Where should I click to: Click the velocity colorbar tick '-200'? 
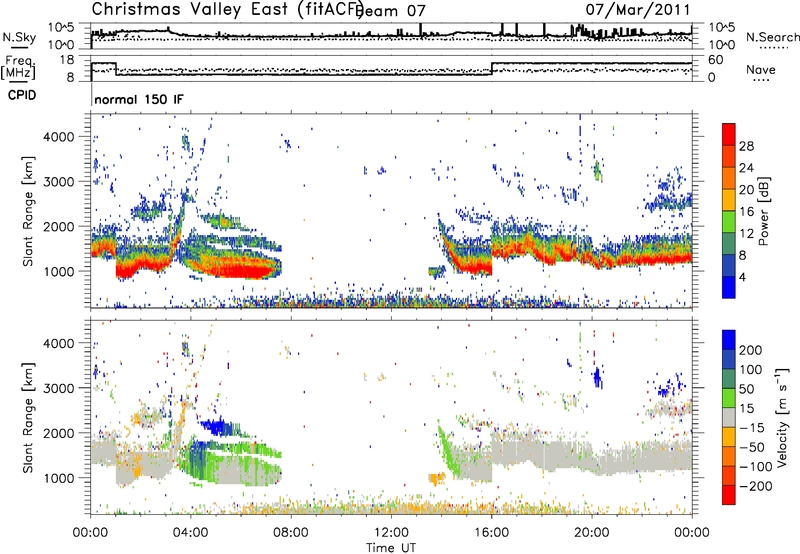[x=756, y=486]
